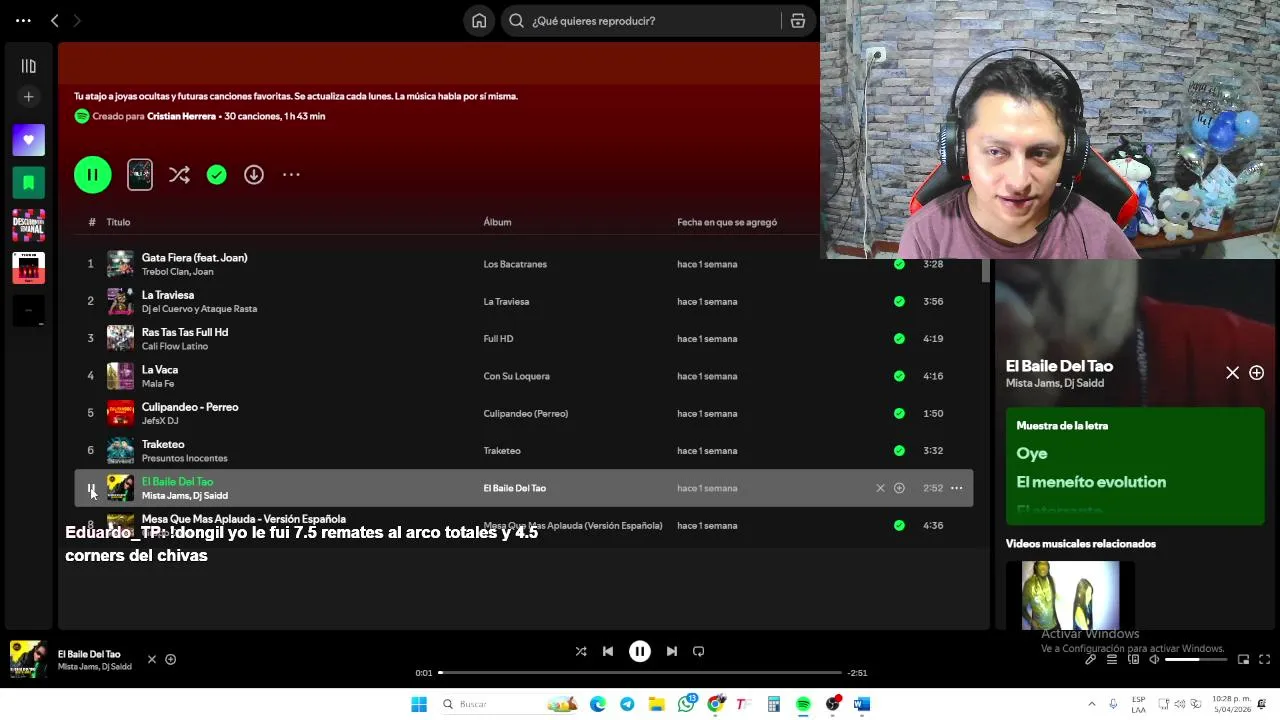This screenshot has width=1280, height=720.
Task: Collapse Your Library sidebar icon
Action: 28,66
